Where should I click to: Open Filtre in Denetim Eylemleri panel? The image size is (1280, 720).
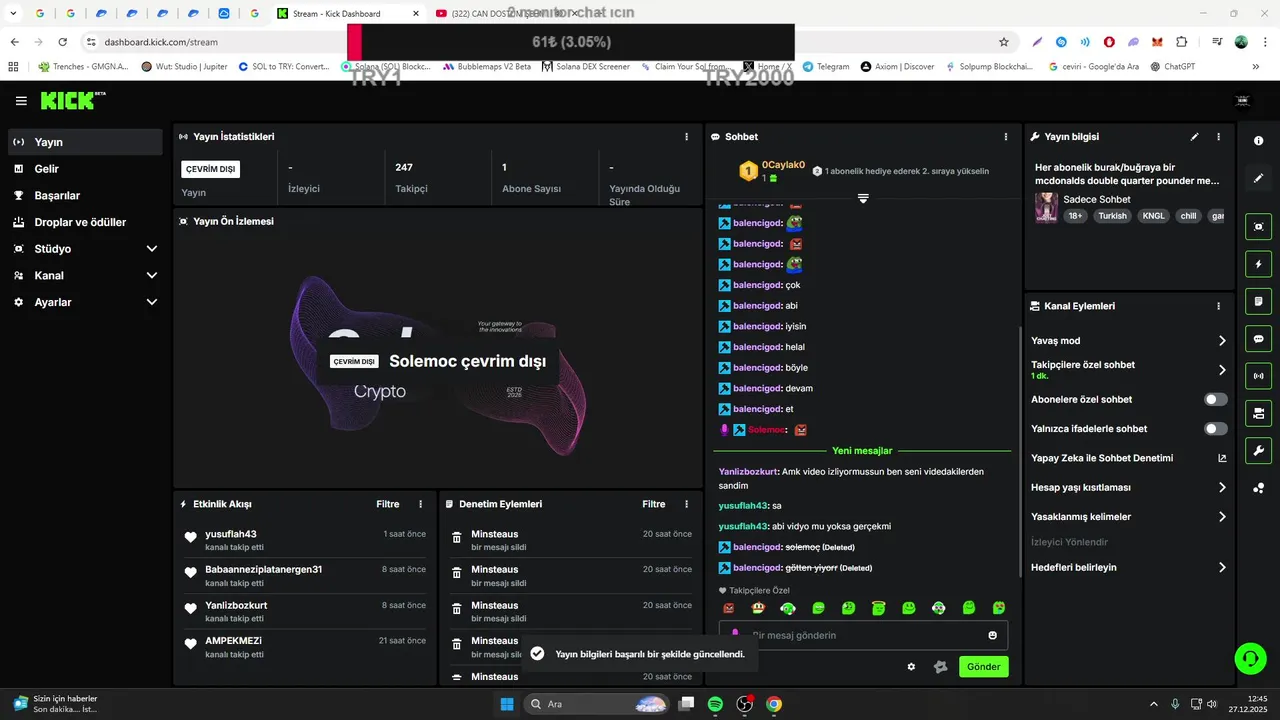653,504
